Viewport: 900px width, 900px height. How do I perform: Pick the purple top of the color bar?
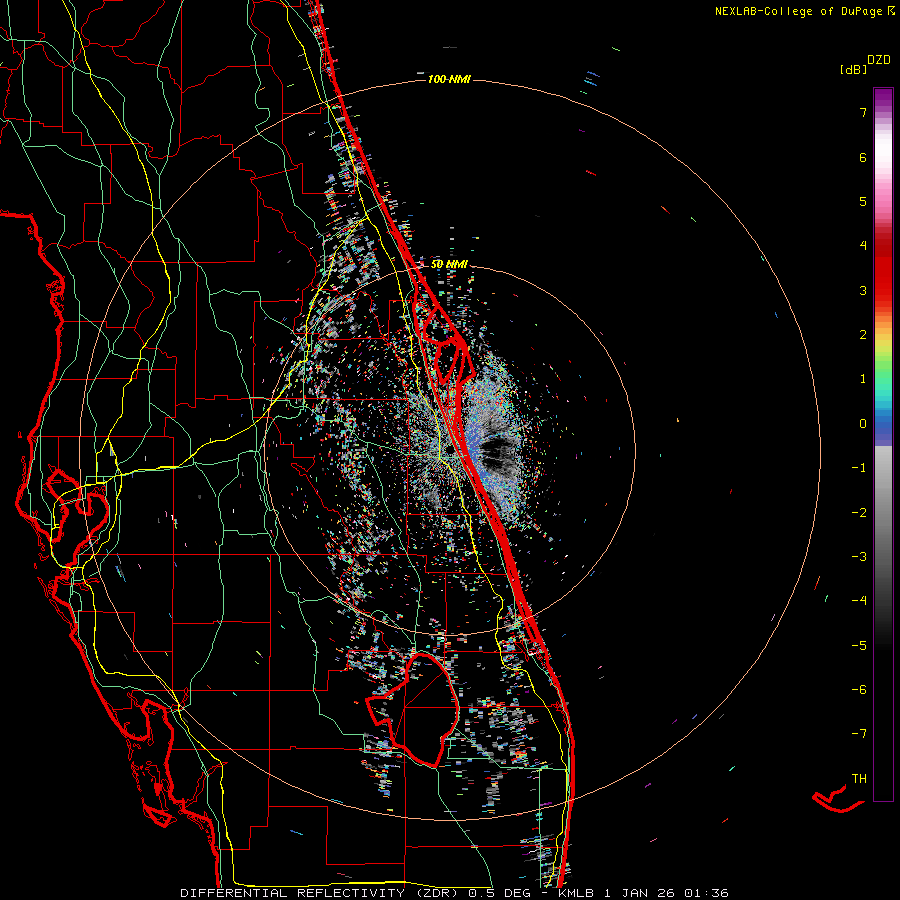pyautogui.click(x=883, y=99)
